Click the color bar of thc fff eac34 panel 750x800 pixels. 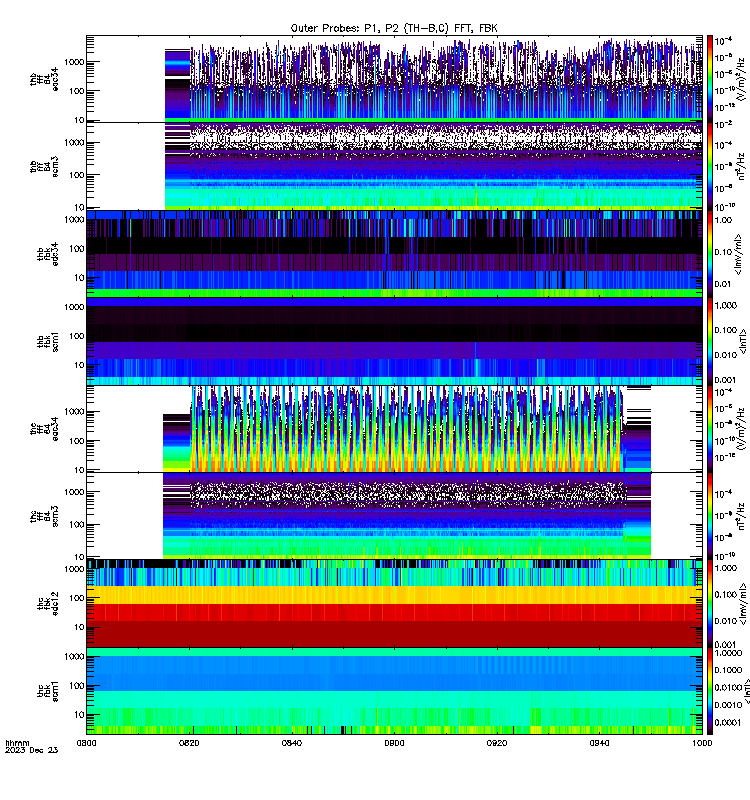(x=710, y=429)
